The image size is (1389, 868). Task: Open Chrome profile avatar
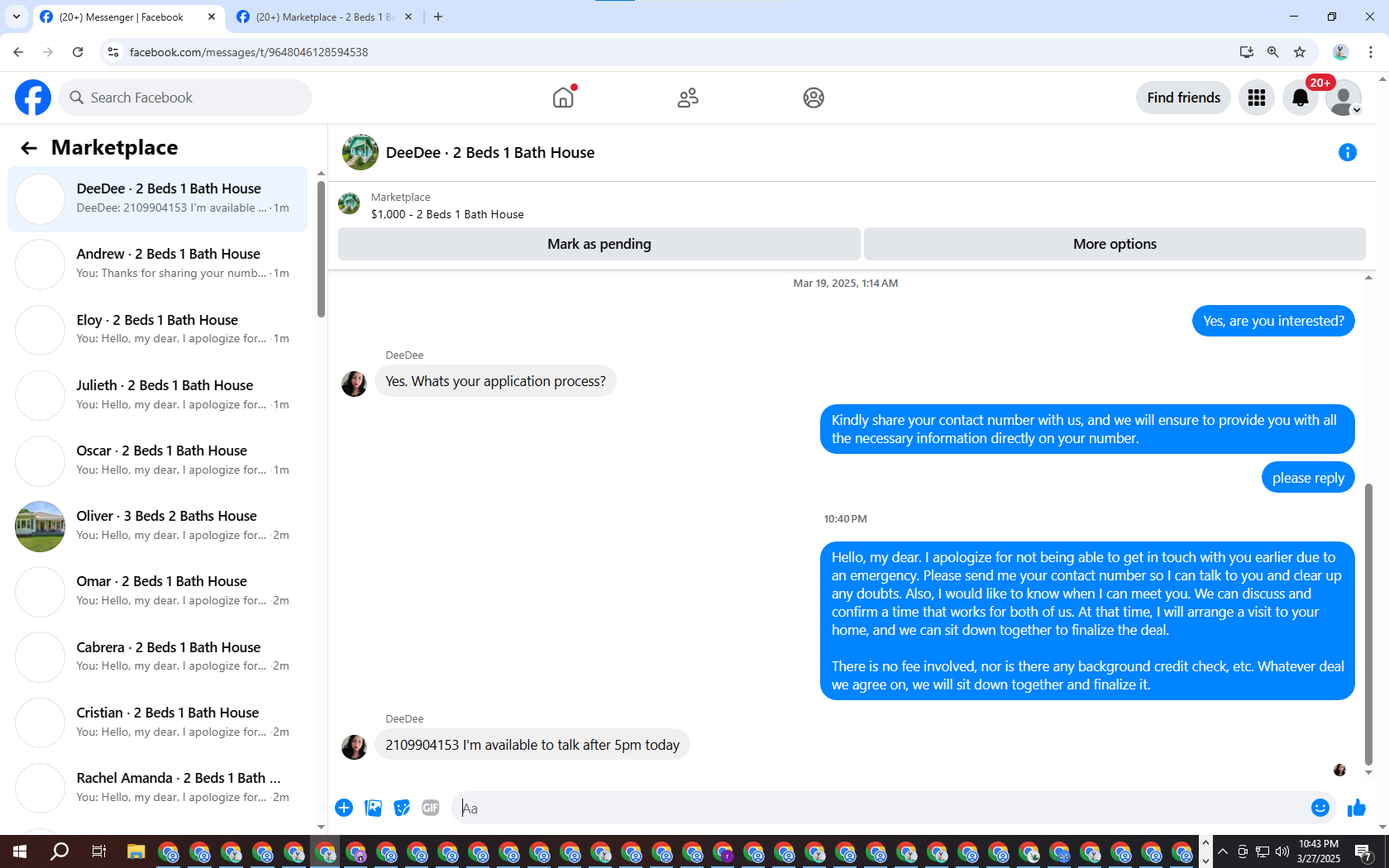(1341, 52)
